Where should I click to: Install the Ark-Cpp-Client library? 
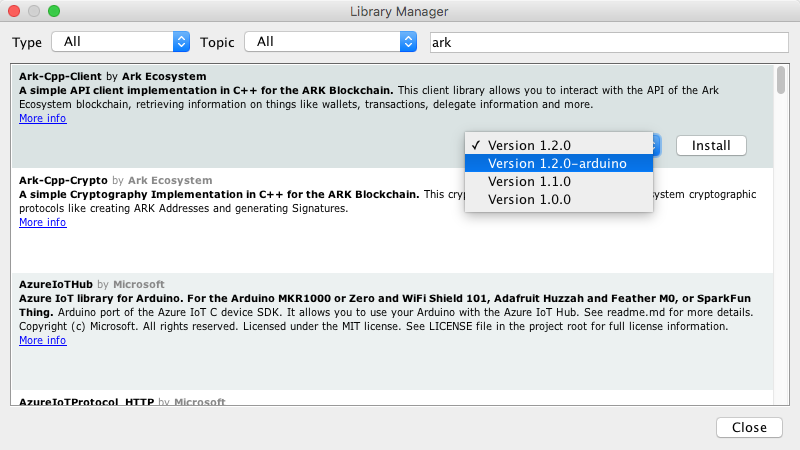click(711, 145)
